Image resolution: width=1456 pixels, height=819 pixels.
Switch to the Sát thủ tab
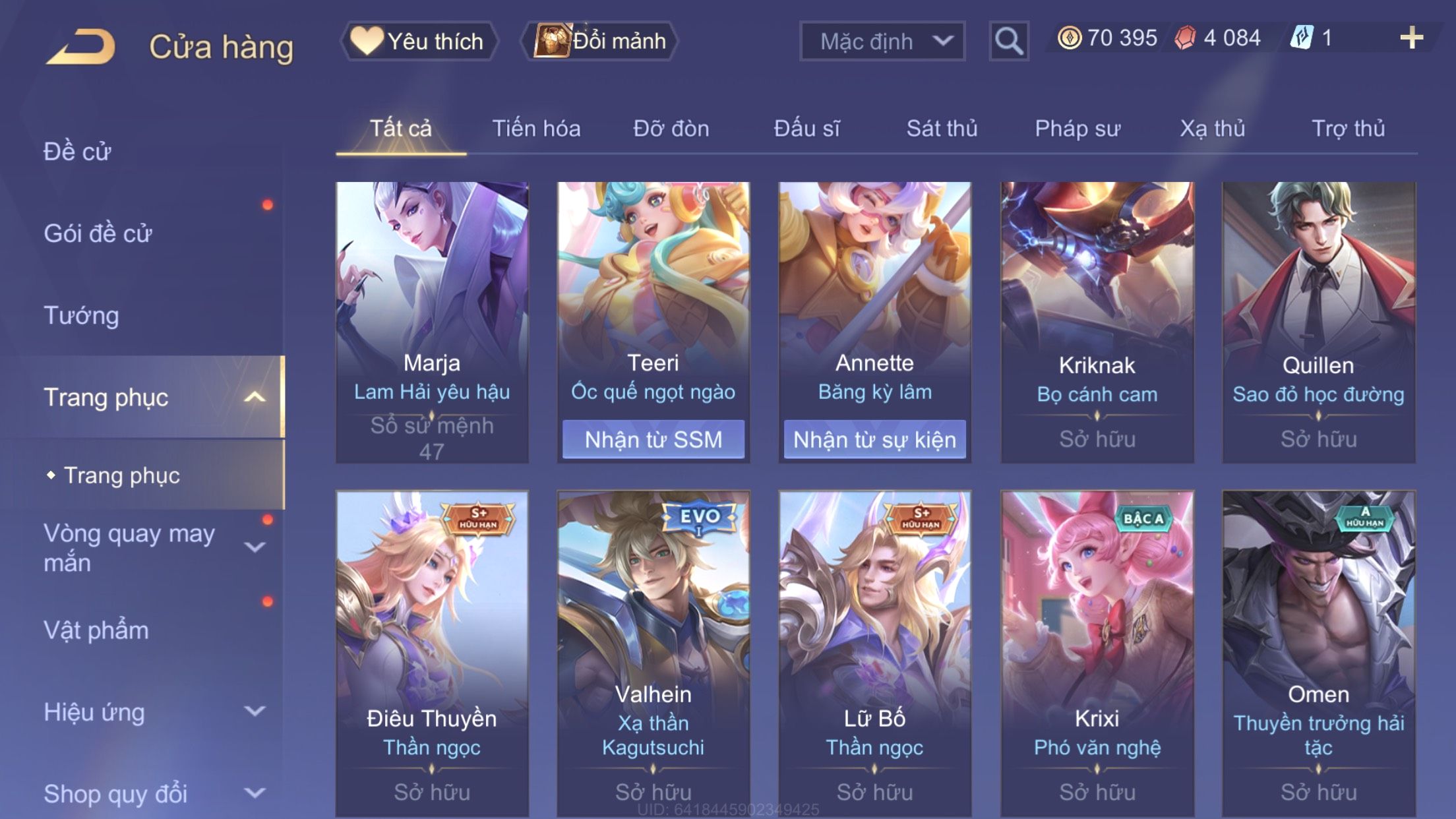(x=942, y=128)
